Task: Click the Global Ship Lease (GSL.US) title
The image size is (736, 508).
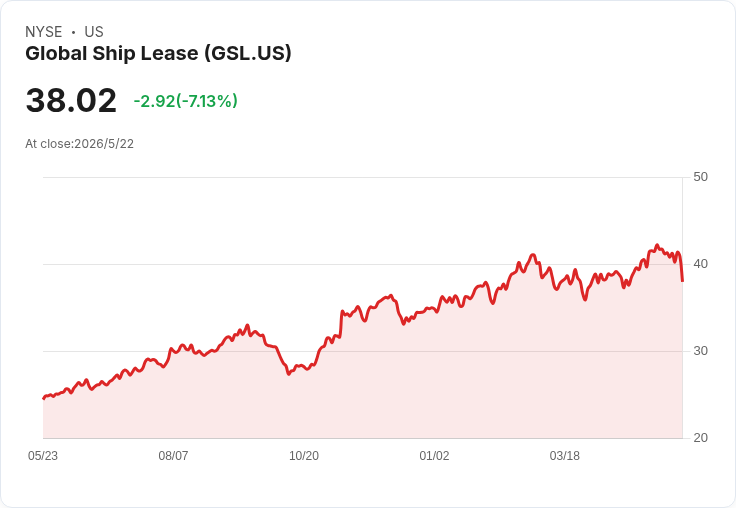Action: pos(158,54)
